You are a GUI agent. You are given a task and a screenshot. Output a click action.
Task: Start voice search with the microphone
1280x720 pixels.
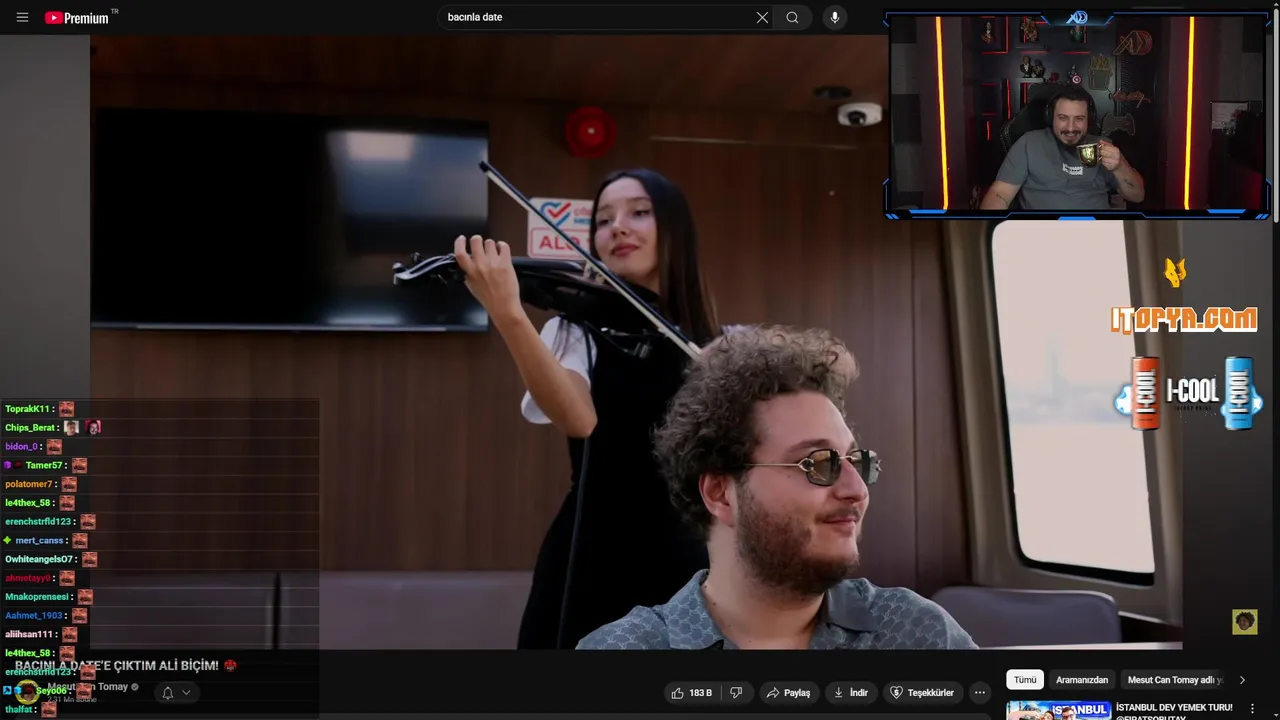(x=835, y=17)
